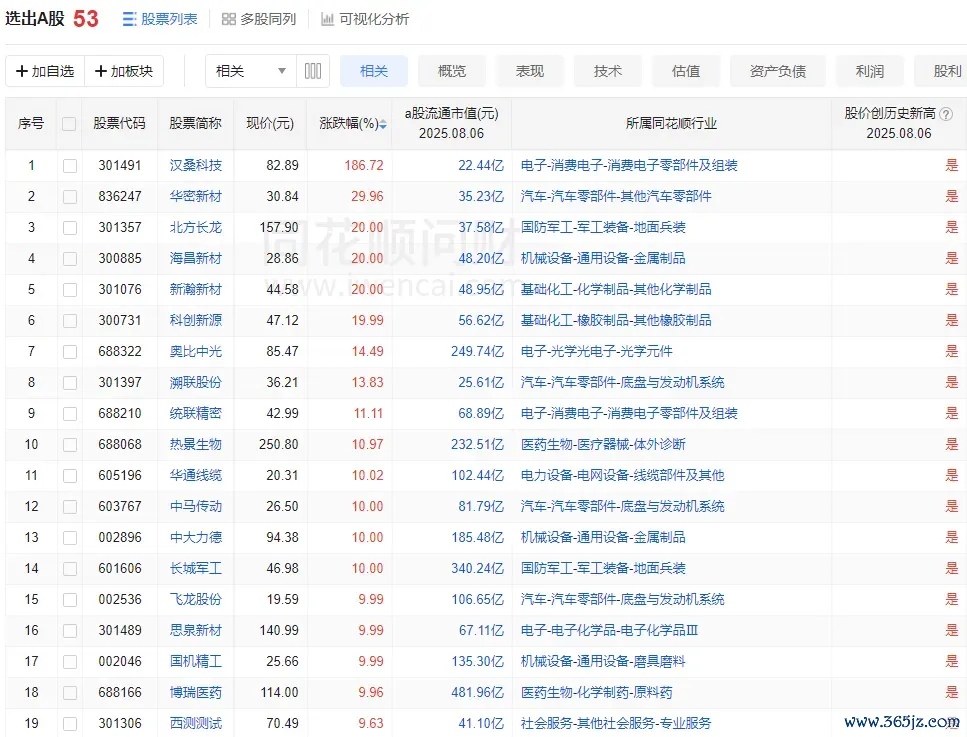Click price value 250.80
967x737 pixels.
point(279,444)
